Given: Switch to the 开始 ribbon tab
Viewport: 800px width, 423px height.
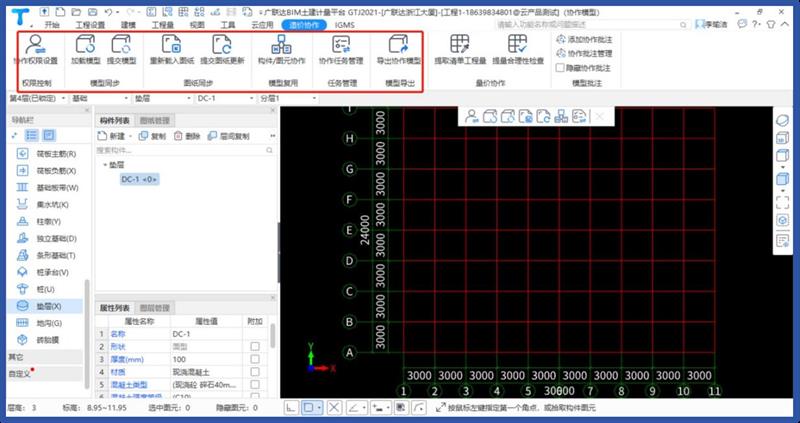Looking at the screenshot, I should point(52,24).
